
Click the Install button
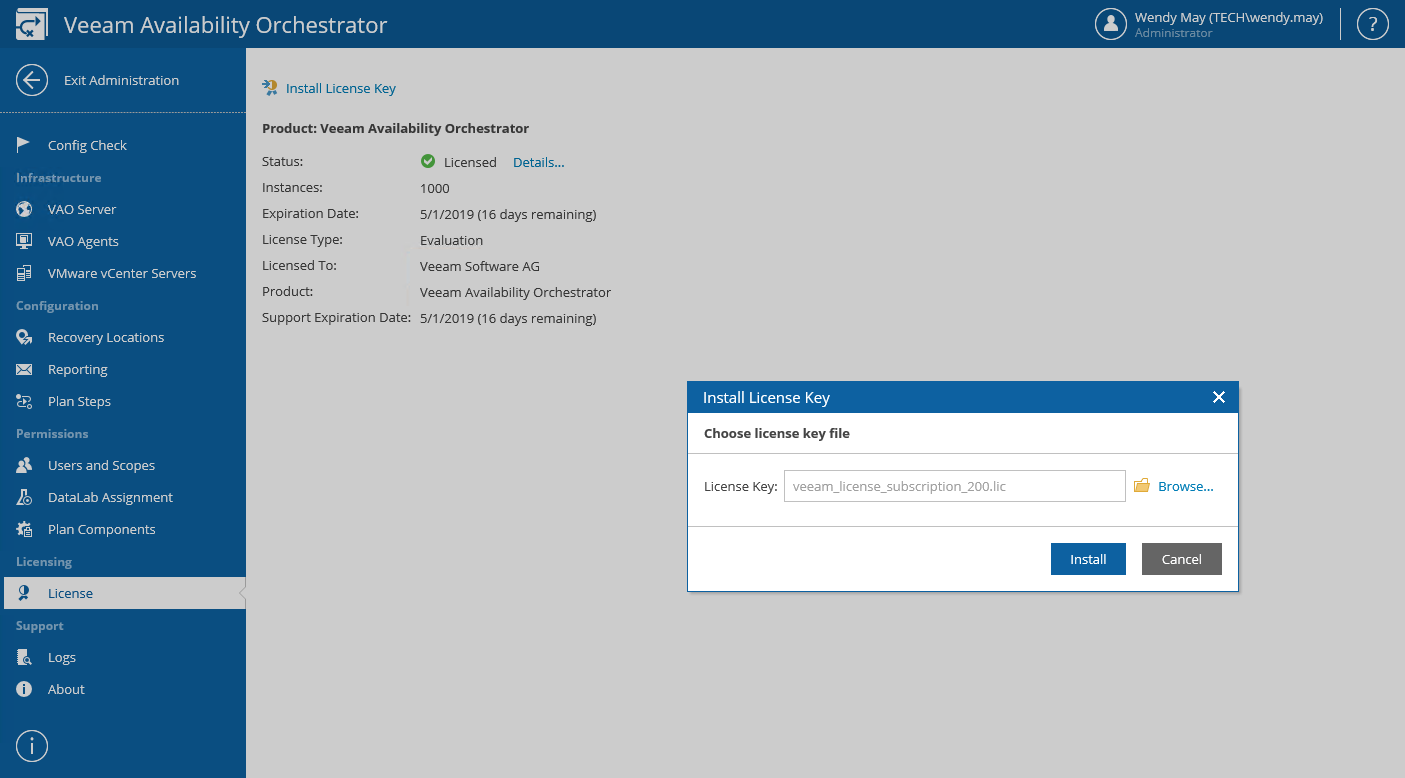coord(1088,559)
